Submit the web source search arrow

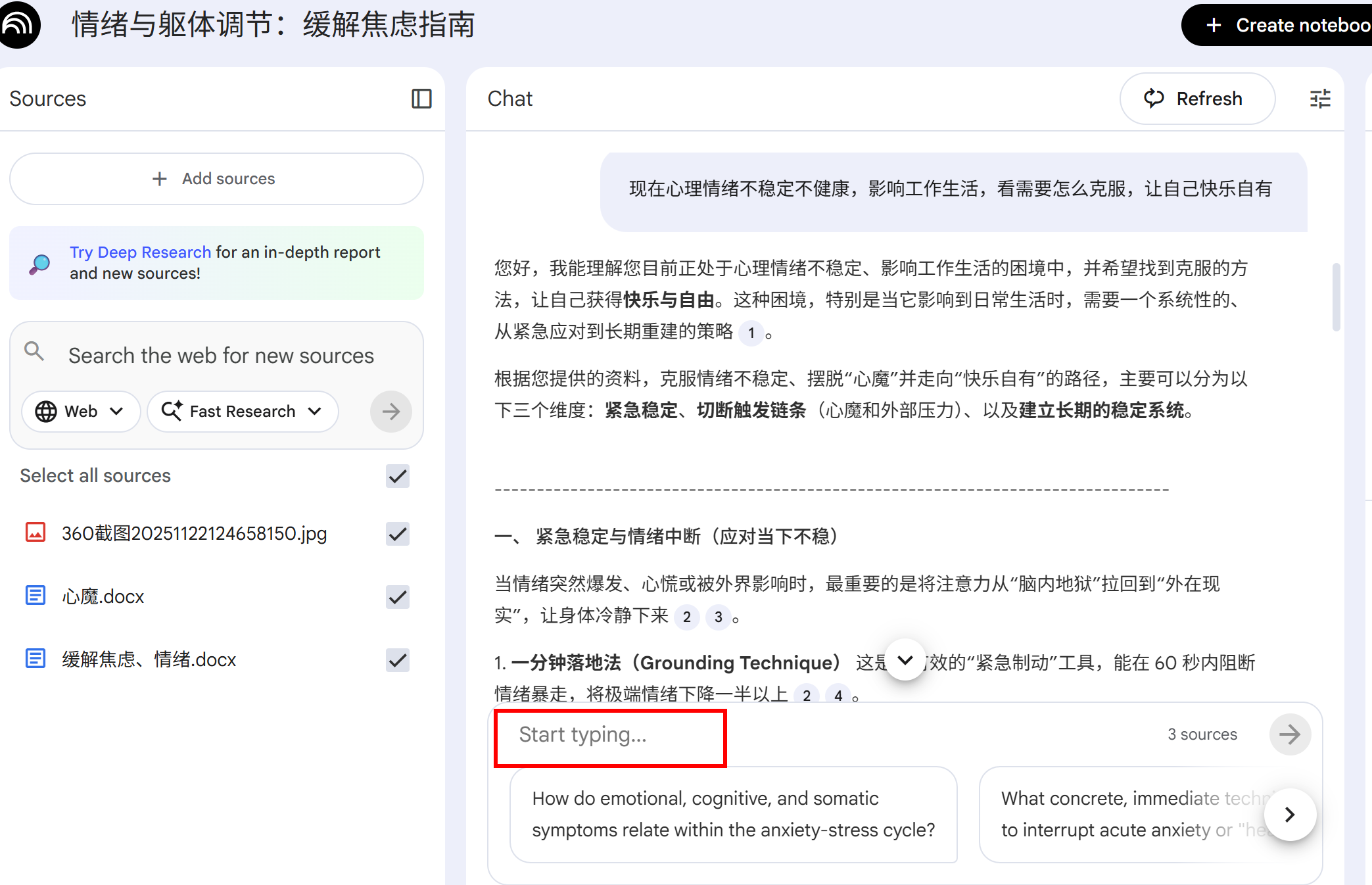tap(390, 412)
